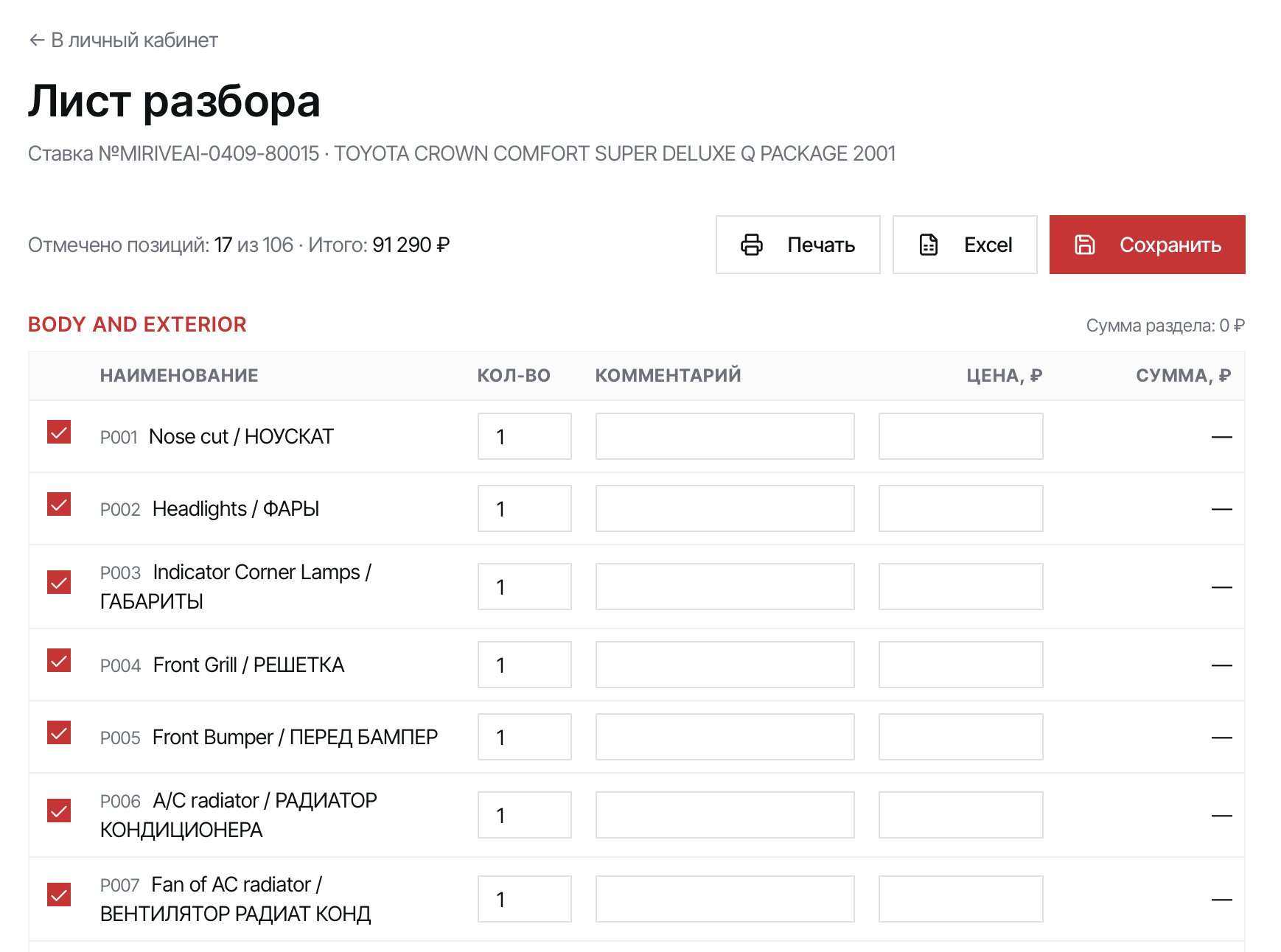
Task: Uncheck the P005 Front Bumper checkbox
Action: (x=59, y=732)
